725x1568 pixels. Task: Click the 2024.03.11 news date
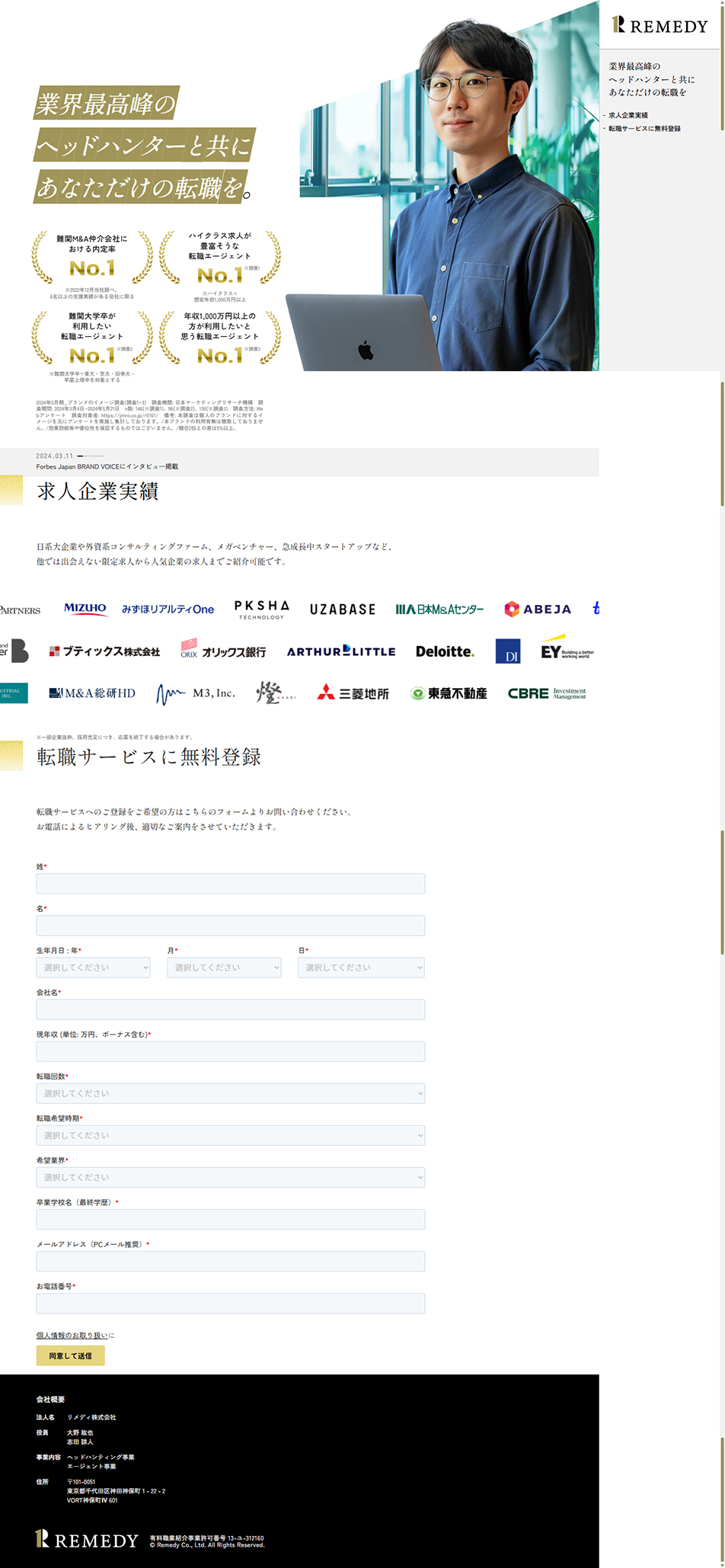[x=55, y=456]
